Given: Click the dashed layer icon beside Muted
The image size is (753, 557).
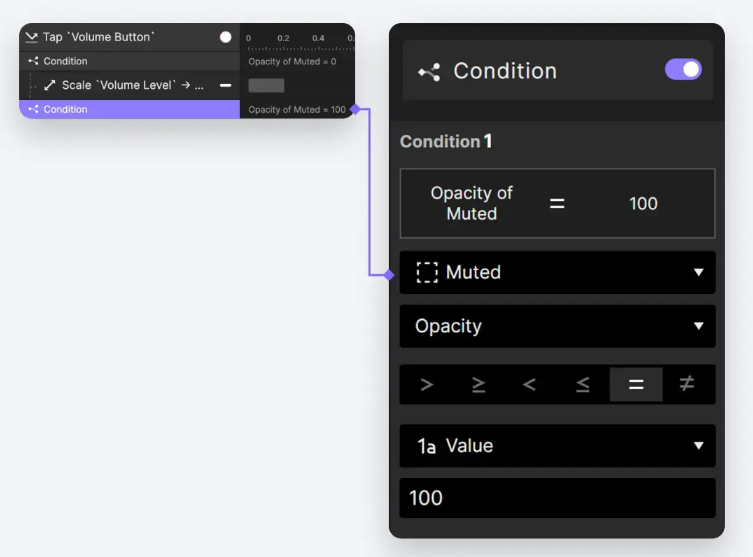Looking at the screenshot, I should (x=427, y=272).
